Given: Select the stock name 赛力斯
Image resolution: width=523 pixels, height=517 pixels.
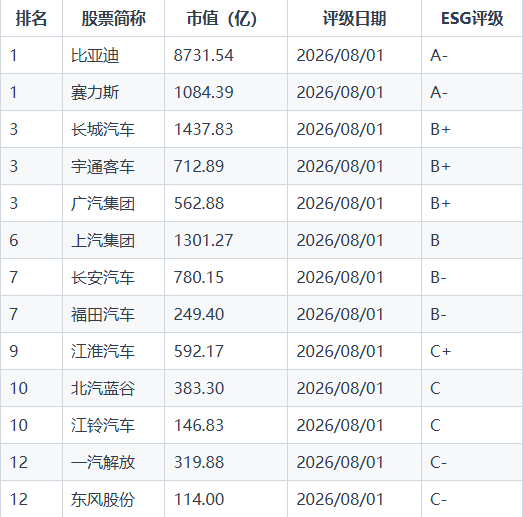Looking at the screenshot, I should (95, 92).
